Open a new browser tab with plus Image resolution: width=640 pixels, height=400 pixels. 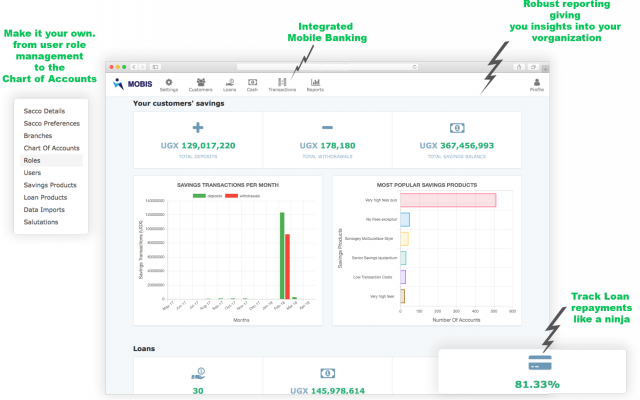pyautogui.click(x=545, y=69)
